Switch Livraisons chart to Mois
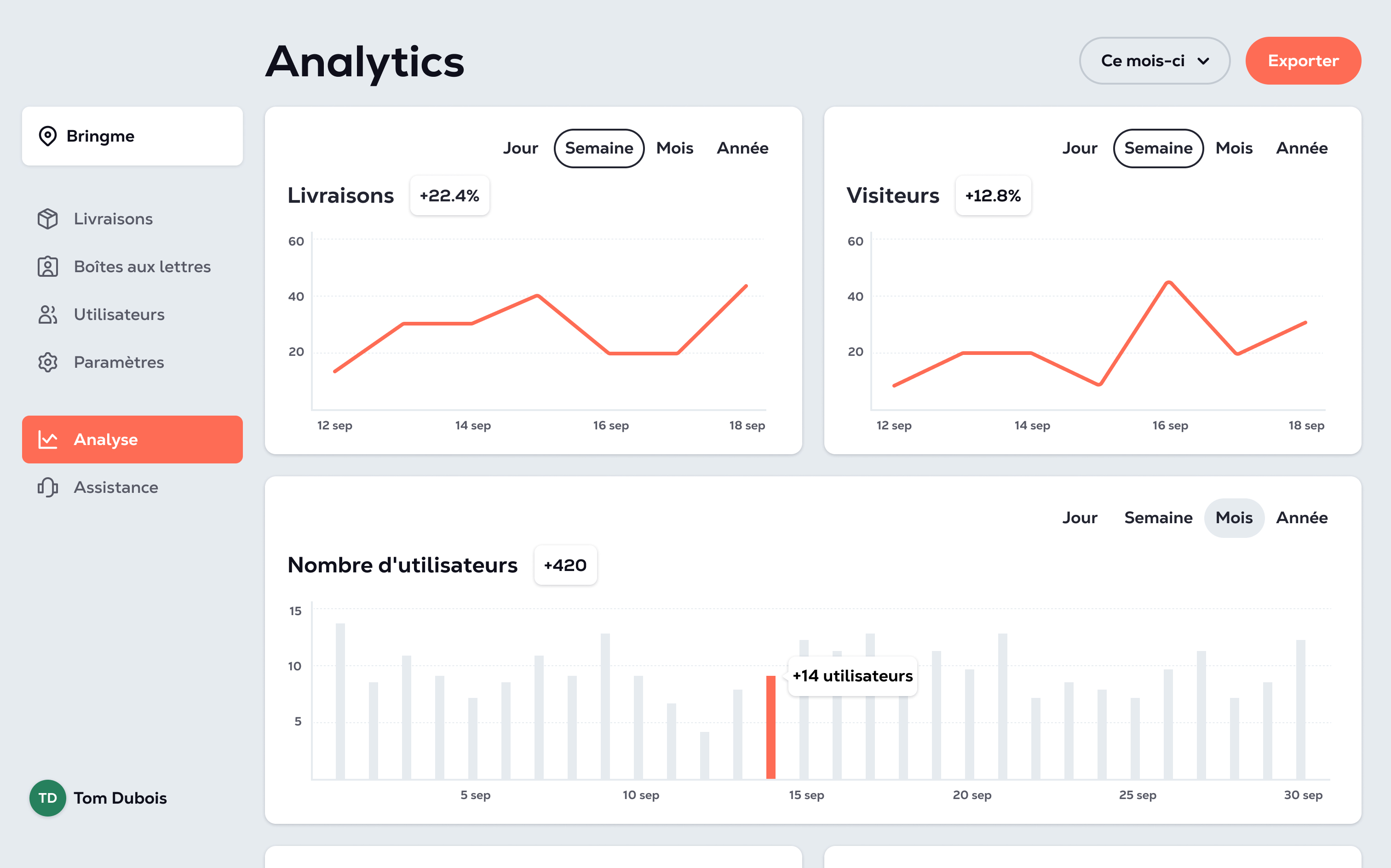This screenshot has width=1391, height=868. (675, 148)
